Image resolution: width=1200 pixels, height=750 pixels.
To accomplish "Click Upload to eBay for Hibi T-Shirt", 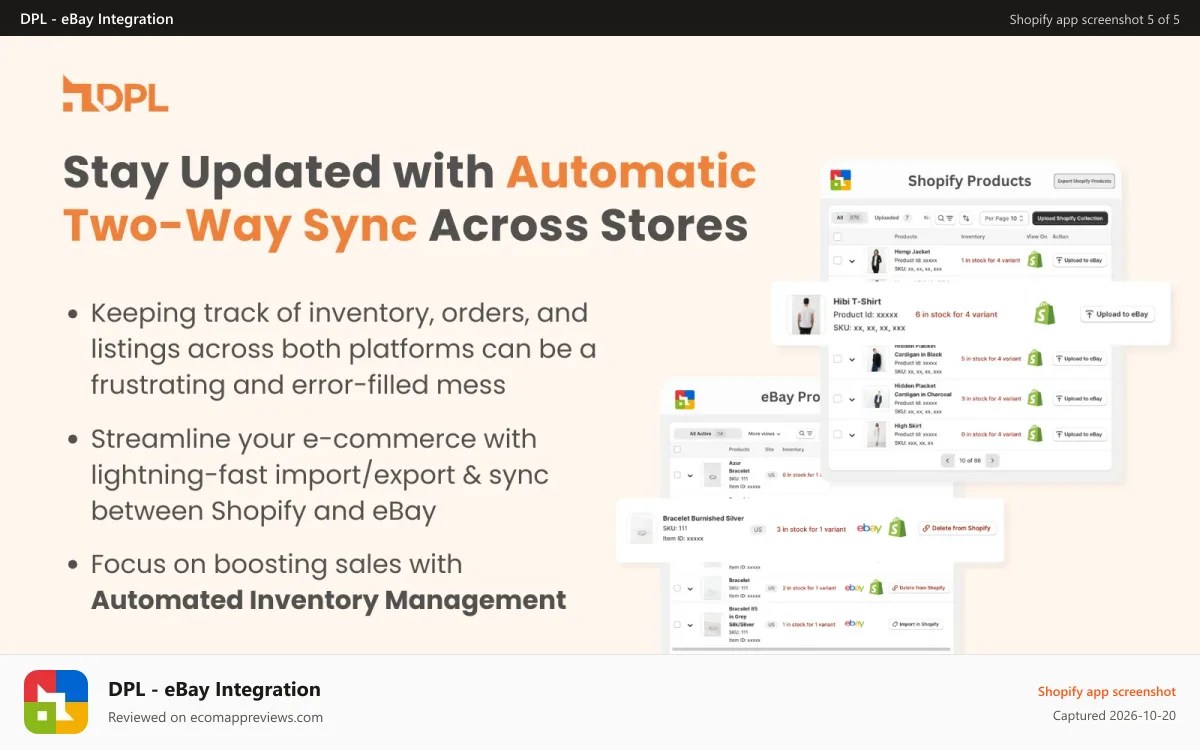I will pos(1118,314).
